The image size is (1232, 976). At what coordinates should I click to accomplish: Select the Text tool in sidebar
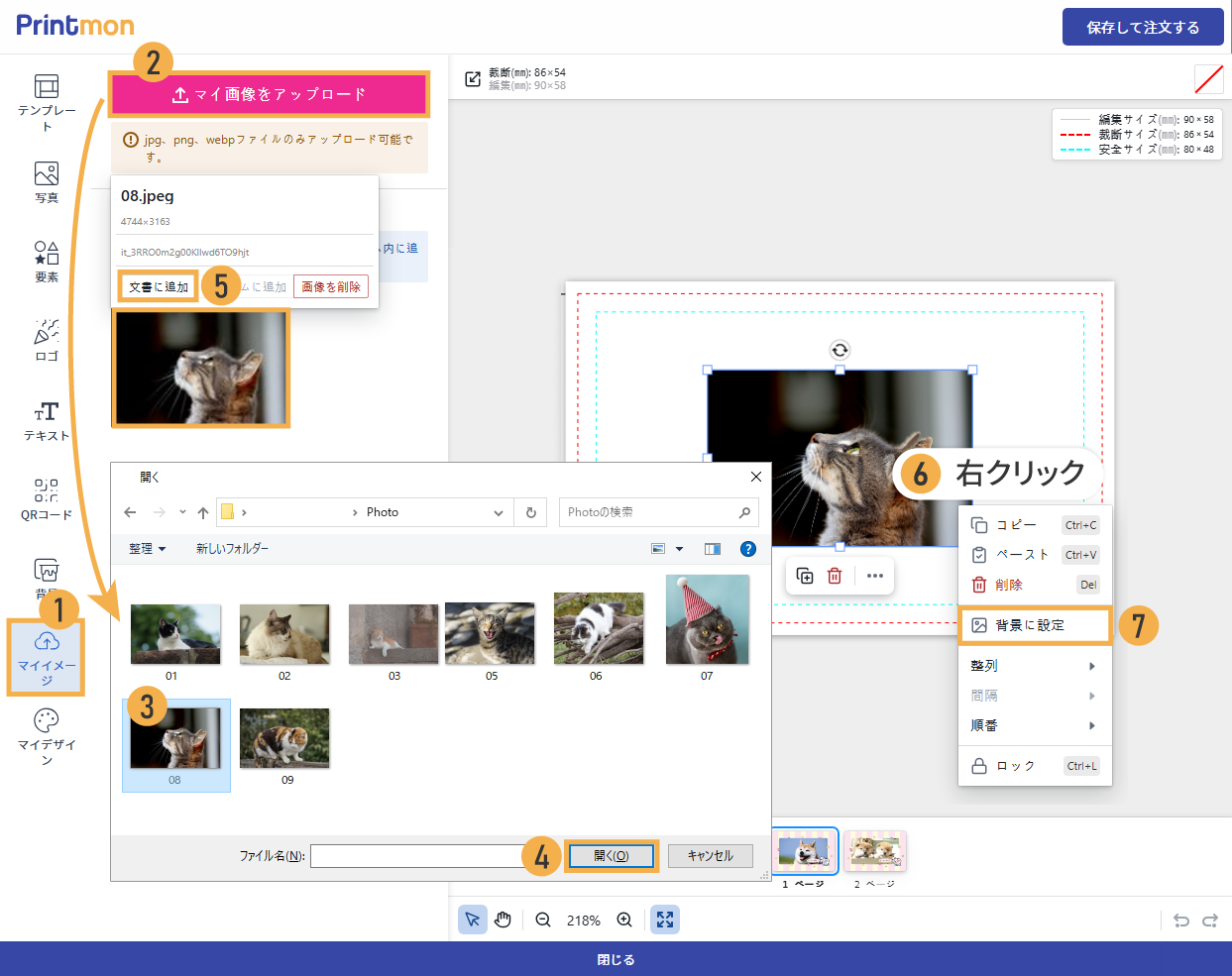46,420
